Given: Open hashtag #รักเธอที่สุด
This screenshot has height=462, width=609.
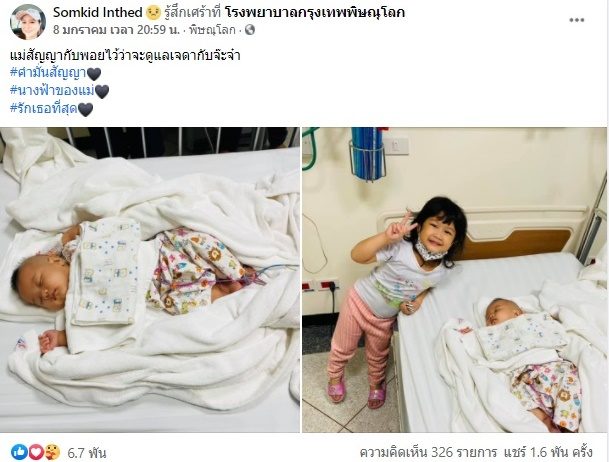Looking at the screenshot, I should pyautogui.click(x=44, y=109).
